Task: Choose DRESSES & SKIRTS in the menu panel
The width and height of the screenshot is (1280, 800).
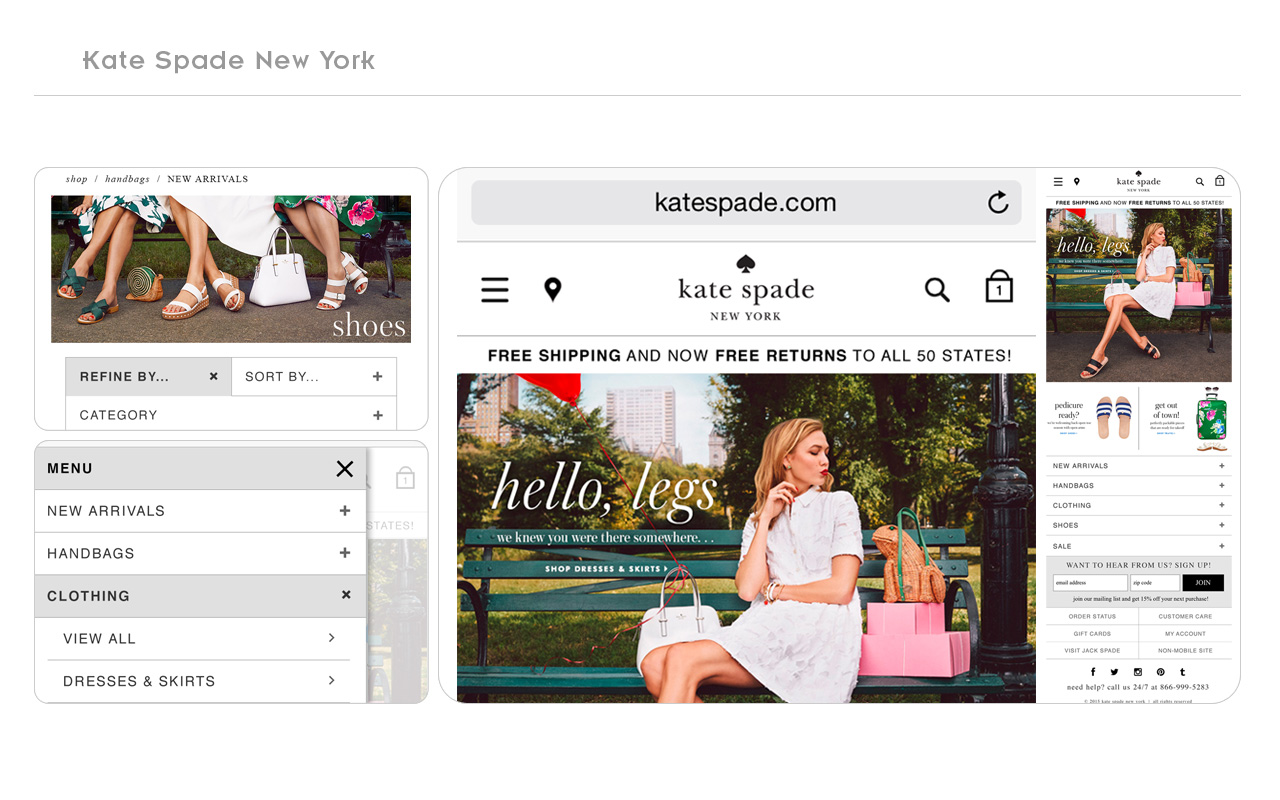Action: click(x=200, y=682)
